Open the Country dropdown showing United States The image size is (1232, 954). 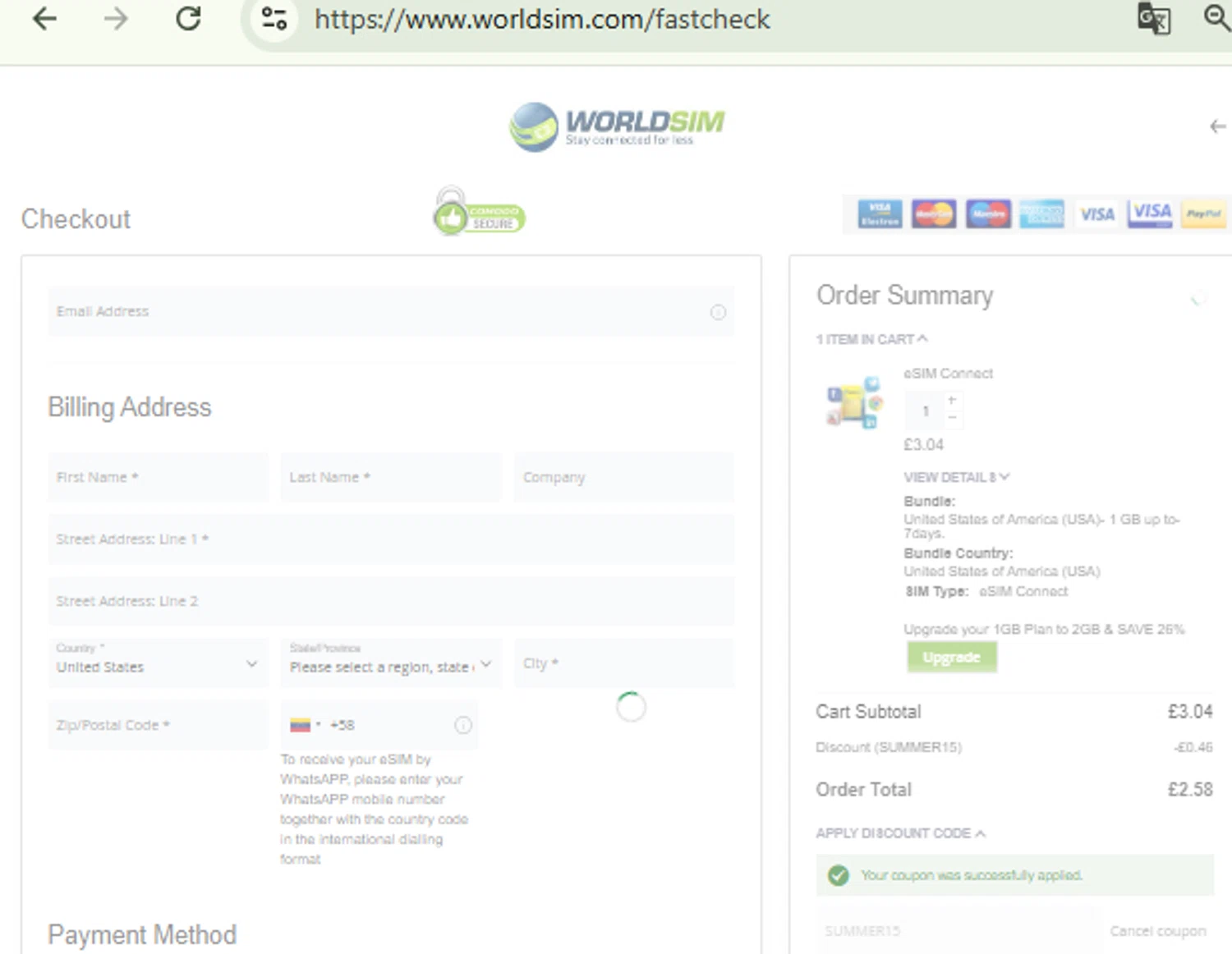(x=158, y=663)
